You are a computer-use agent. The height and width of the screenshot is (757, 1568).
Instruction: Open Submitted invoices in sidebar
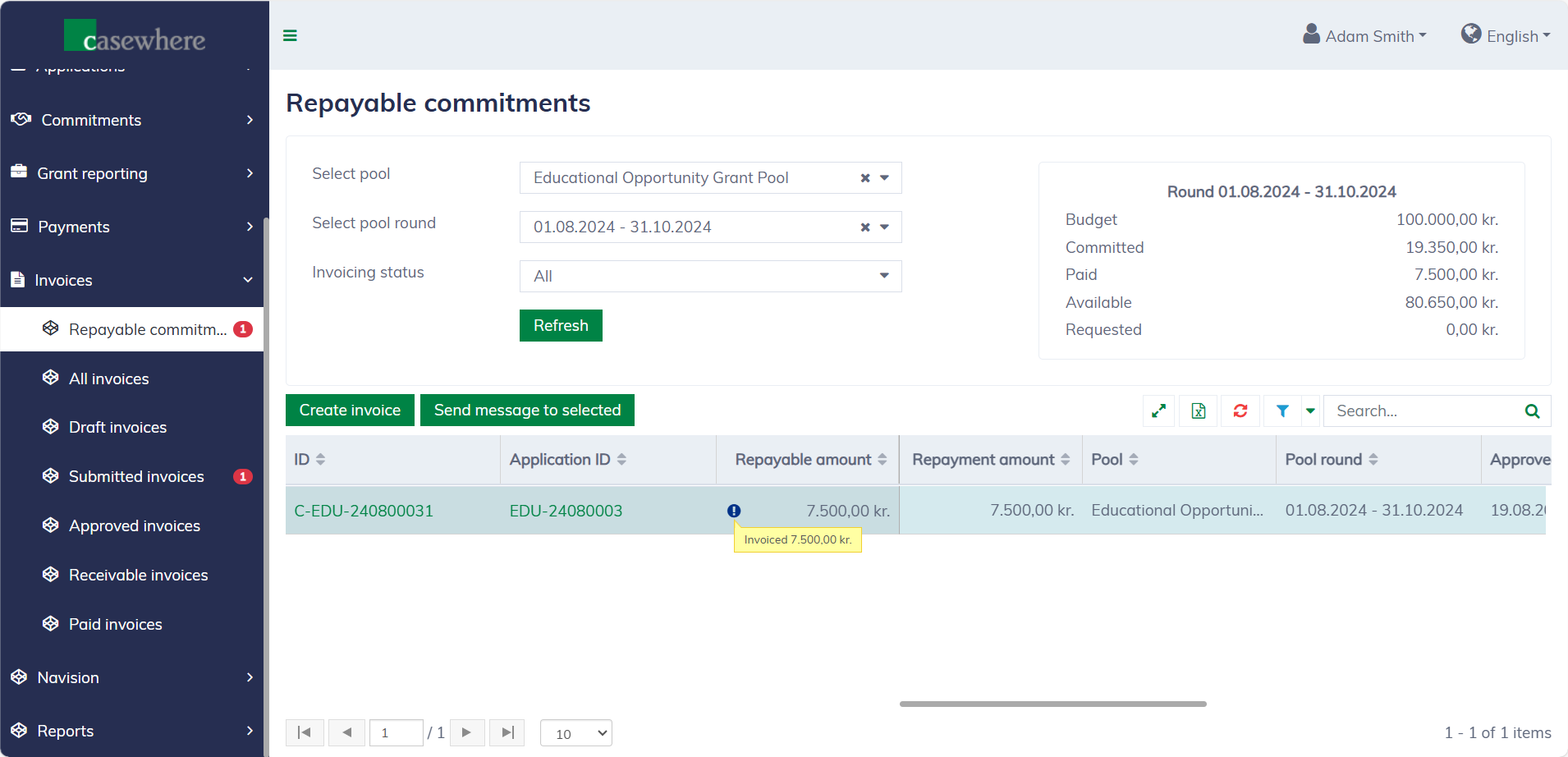point(136,476)
